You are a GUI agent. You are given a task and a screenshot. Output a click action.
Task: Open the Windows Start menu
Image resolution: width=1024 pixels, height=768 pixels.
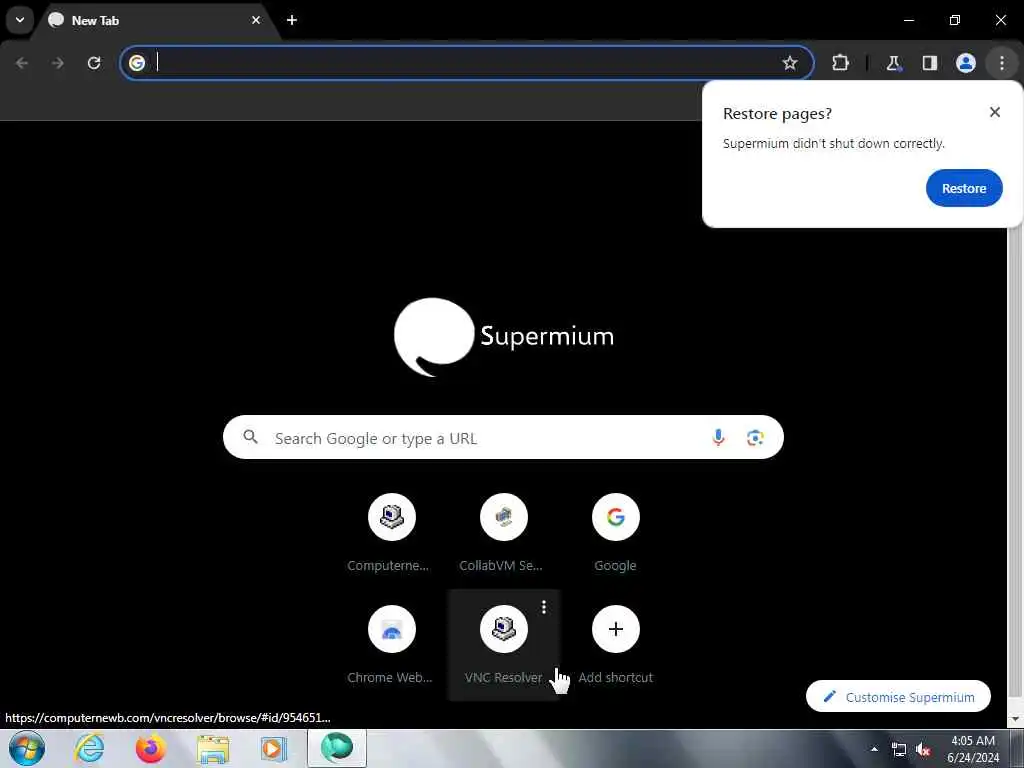[x=27, y=748]
